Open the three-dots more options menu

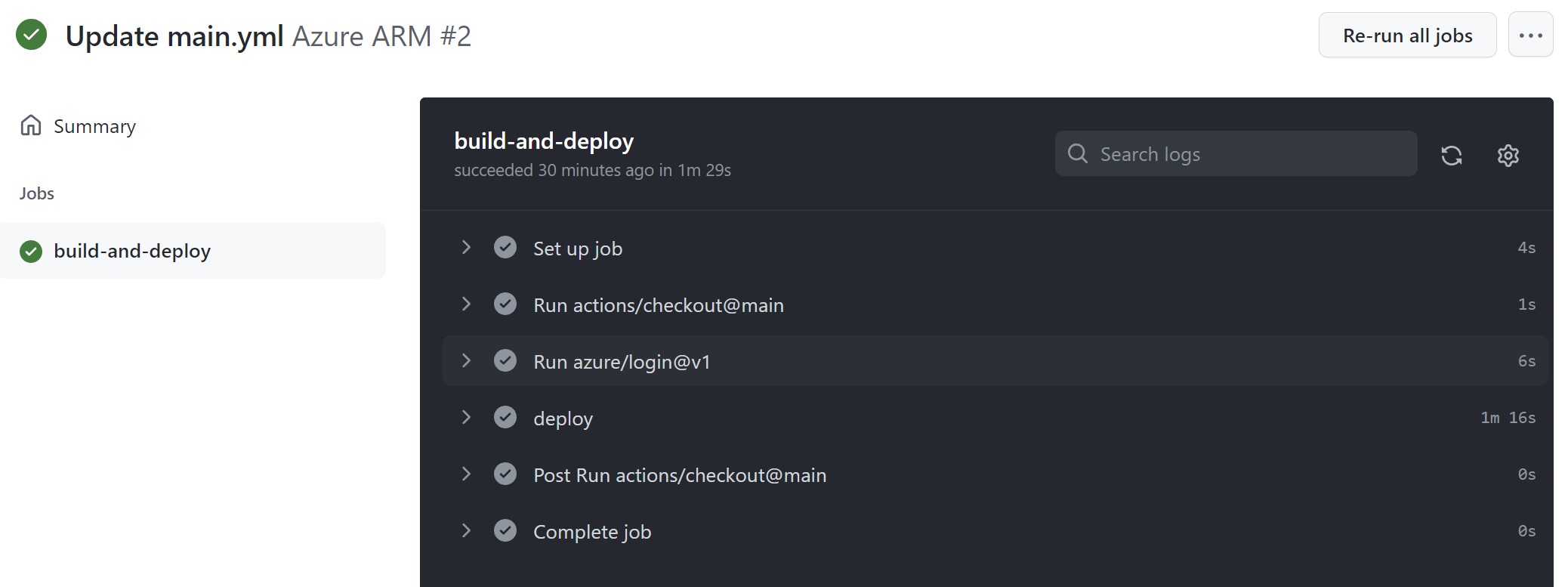click(1530, 35)
